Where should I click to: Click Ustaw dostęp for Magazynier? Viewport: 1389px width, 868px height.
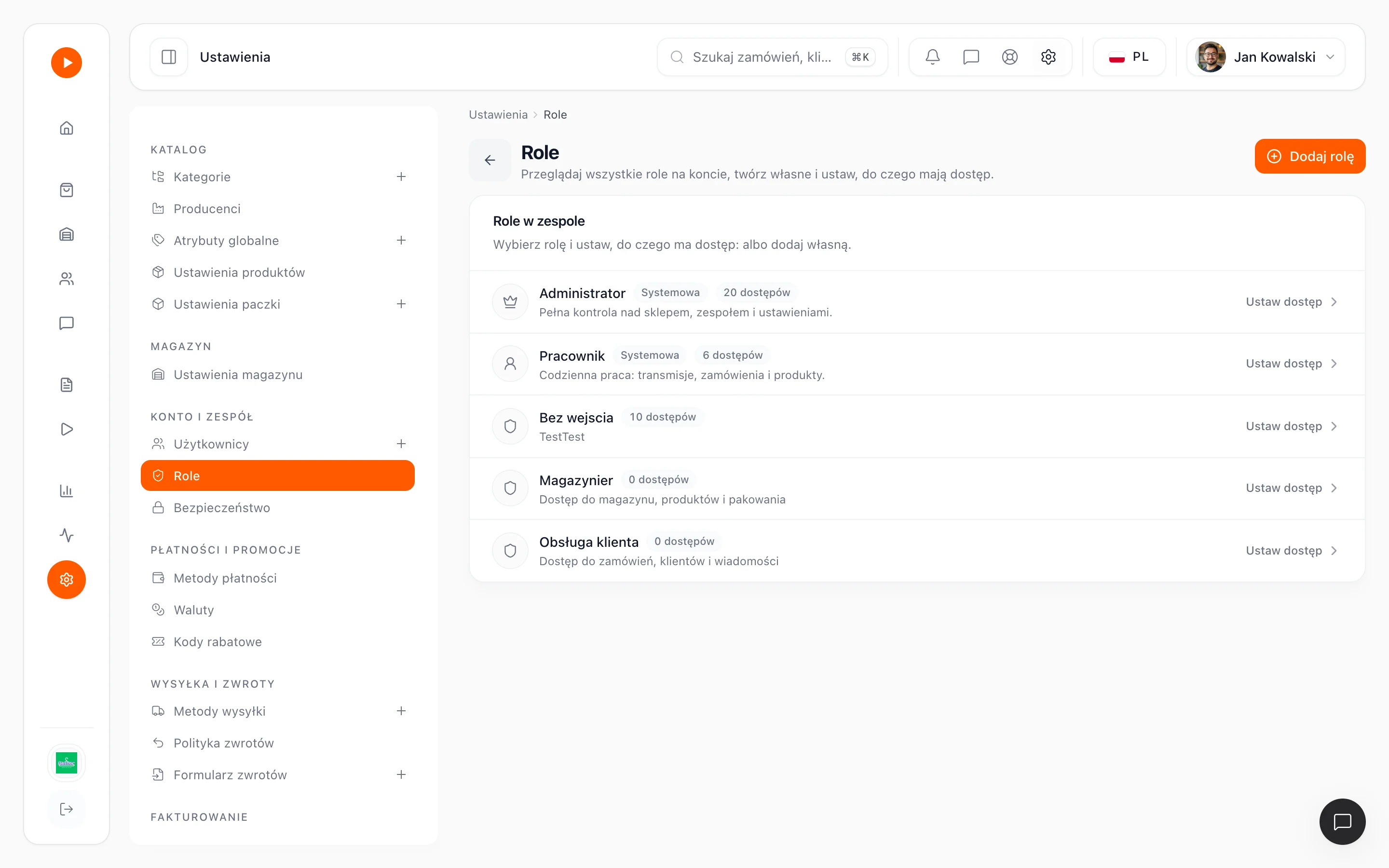click(x=1292, y=488)
